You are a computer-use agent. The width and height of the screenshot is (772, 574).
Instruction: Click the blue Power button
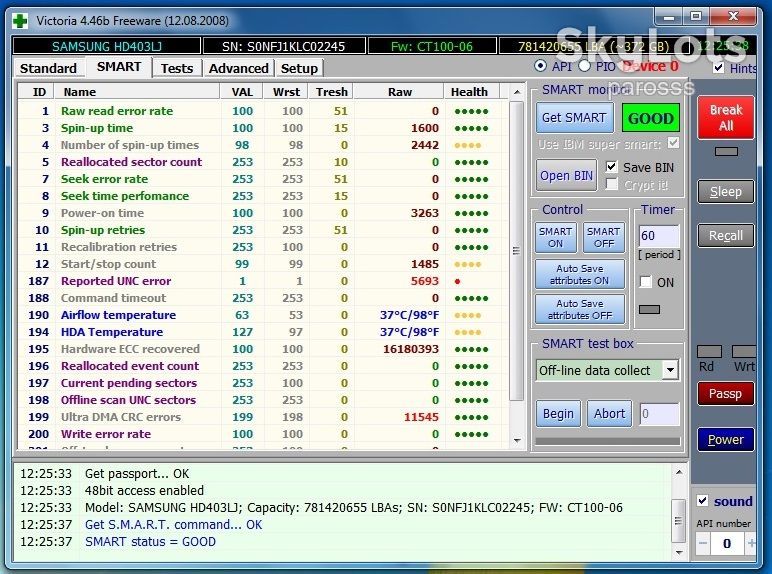[726, 440]
